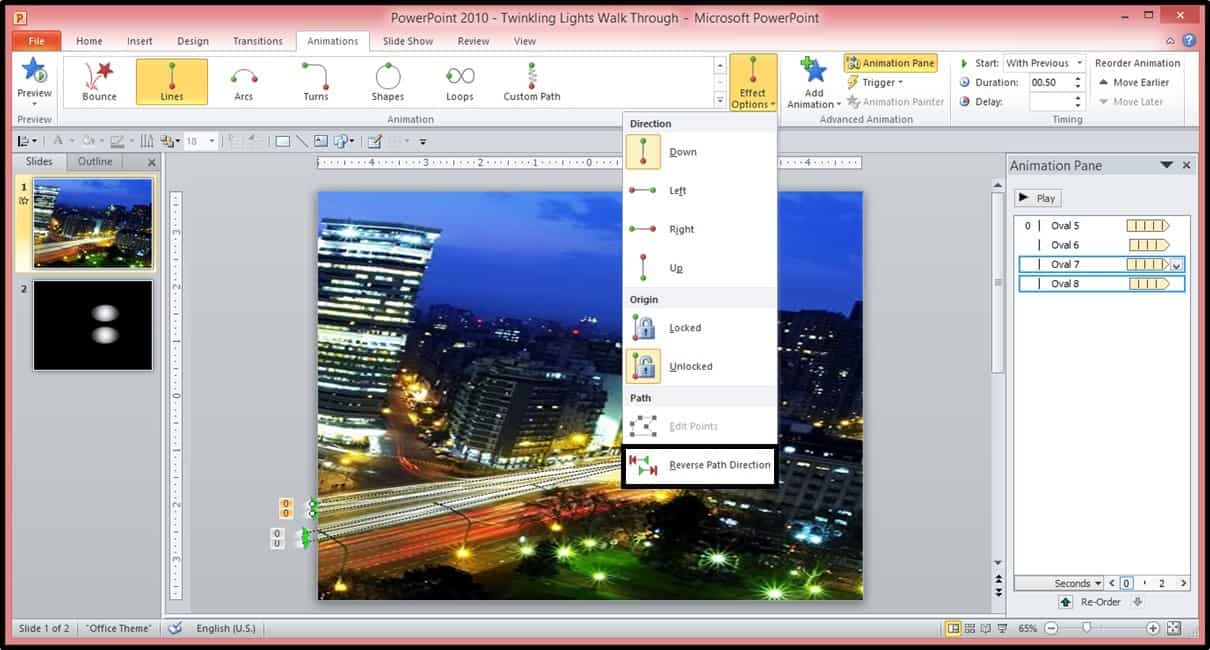Click the English (U.S.) language indicator
The width and height of the screenshot is (1210, 650).
(x=226, y=628)
